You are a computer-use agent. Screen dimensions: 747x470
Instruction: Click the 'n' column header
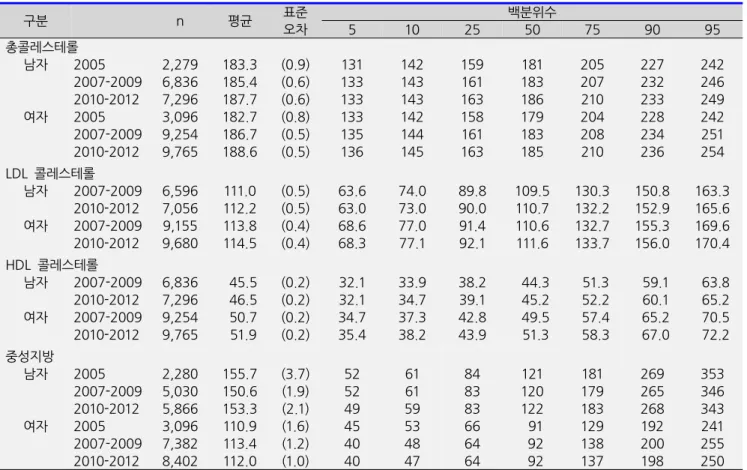coord(180,22)
